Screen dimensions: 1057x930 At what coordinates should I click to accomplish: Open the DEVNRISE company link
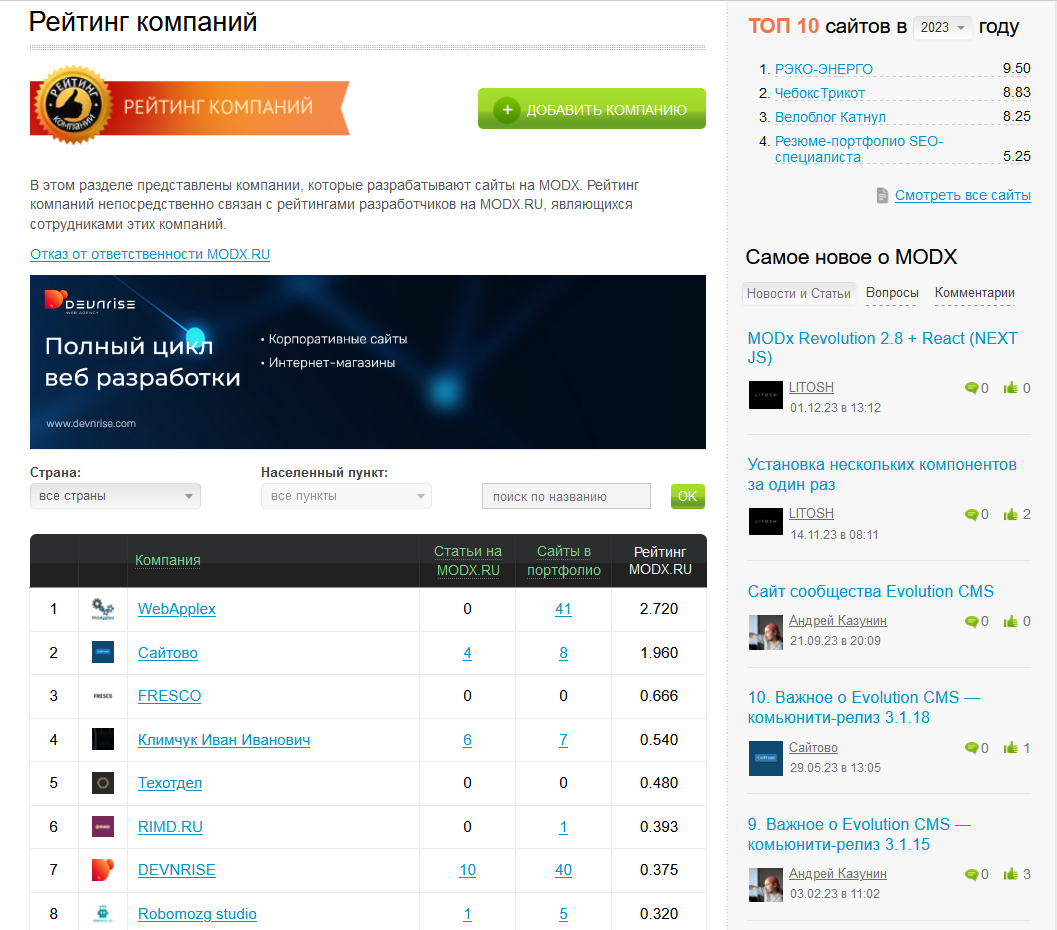point(177,870)
